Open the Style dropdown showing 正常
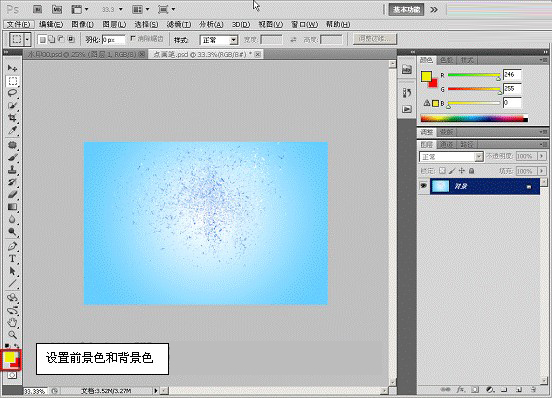This screenshot has height=398, width=552. pyautogui.click(x=219, y=40)
